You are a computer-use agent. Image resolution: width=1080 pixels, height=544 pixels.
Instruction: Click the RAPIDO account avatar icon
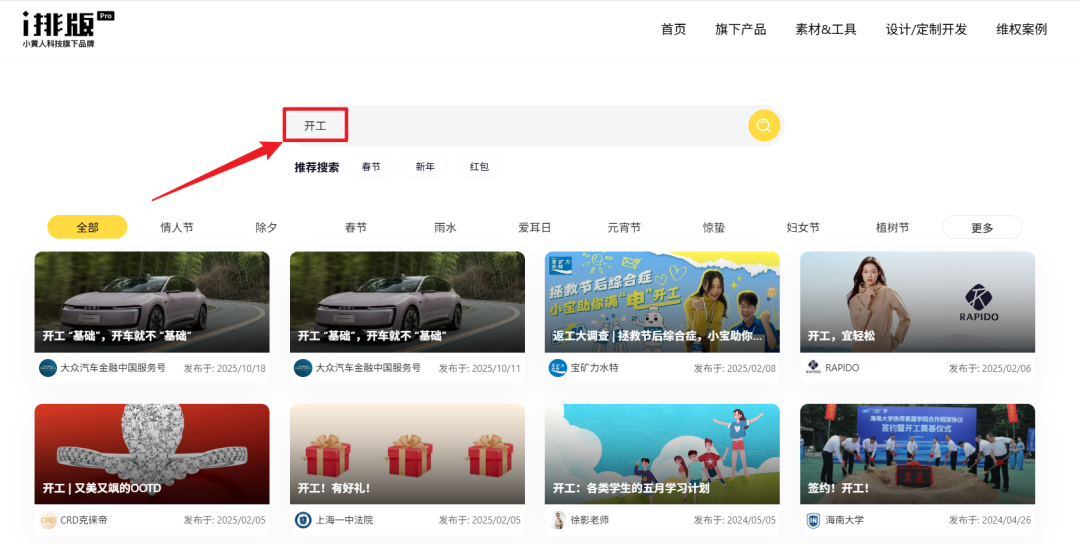click(x=813, y=368)
